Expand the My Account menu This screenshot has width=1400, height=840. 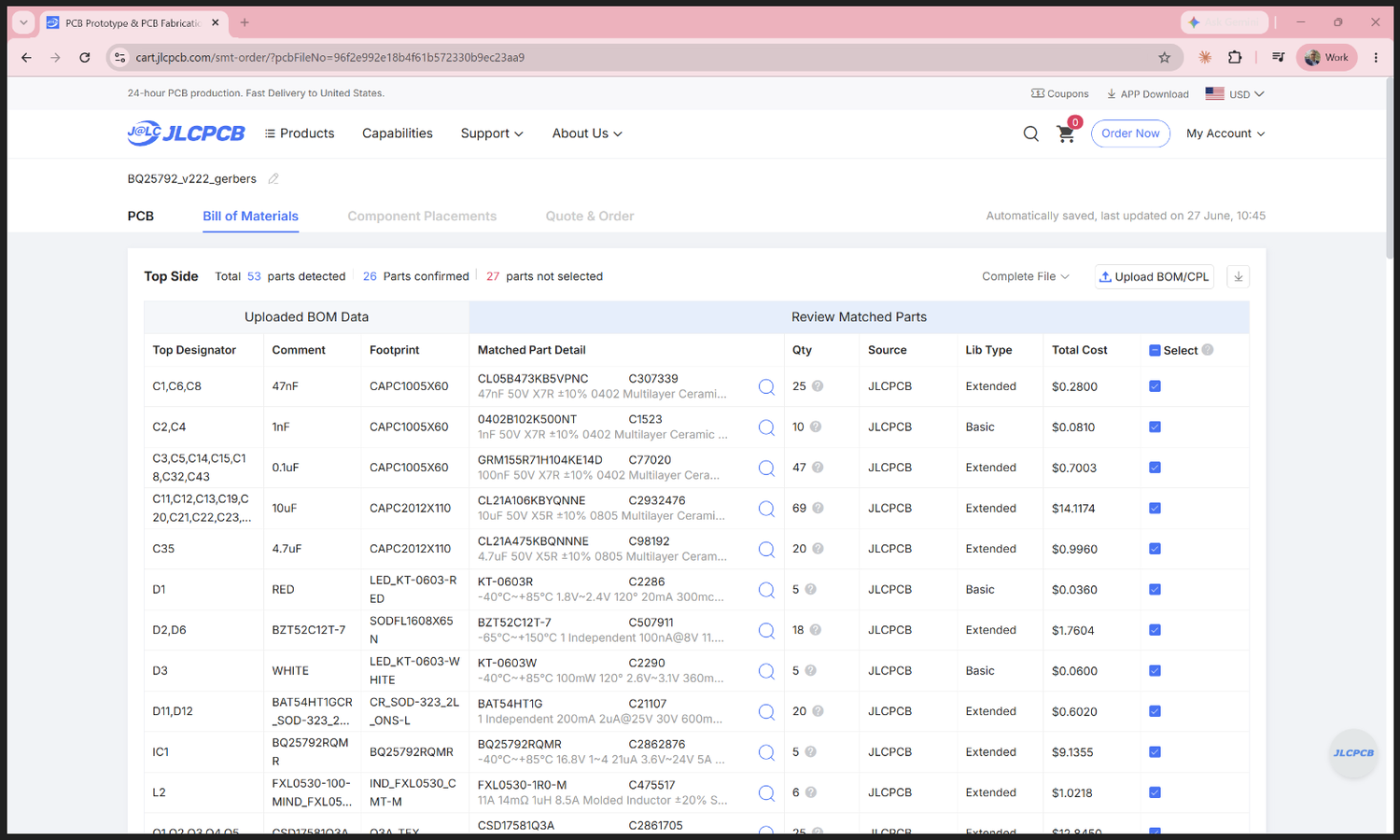coord(1225,133)
